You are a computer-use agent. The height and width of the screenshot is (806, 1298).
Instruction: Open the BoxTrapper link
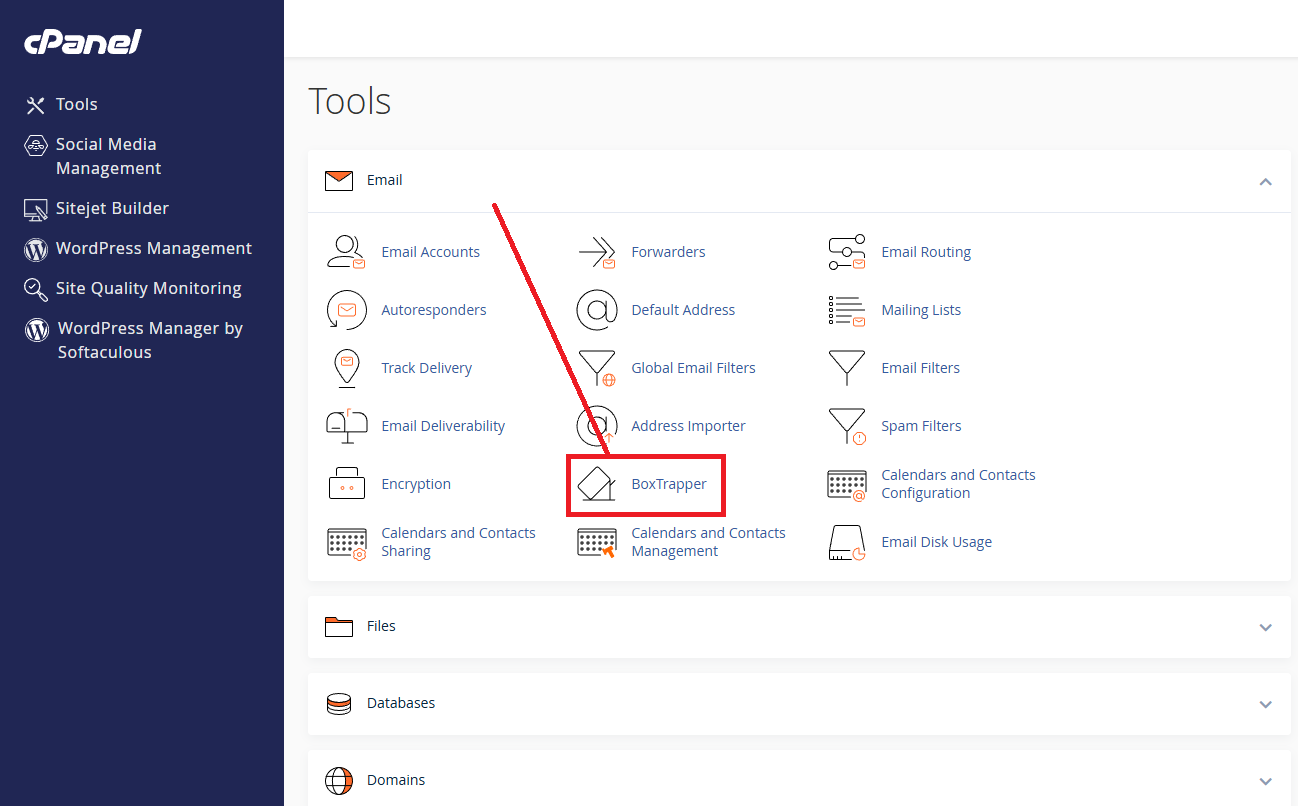(x=669, y=484)
